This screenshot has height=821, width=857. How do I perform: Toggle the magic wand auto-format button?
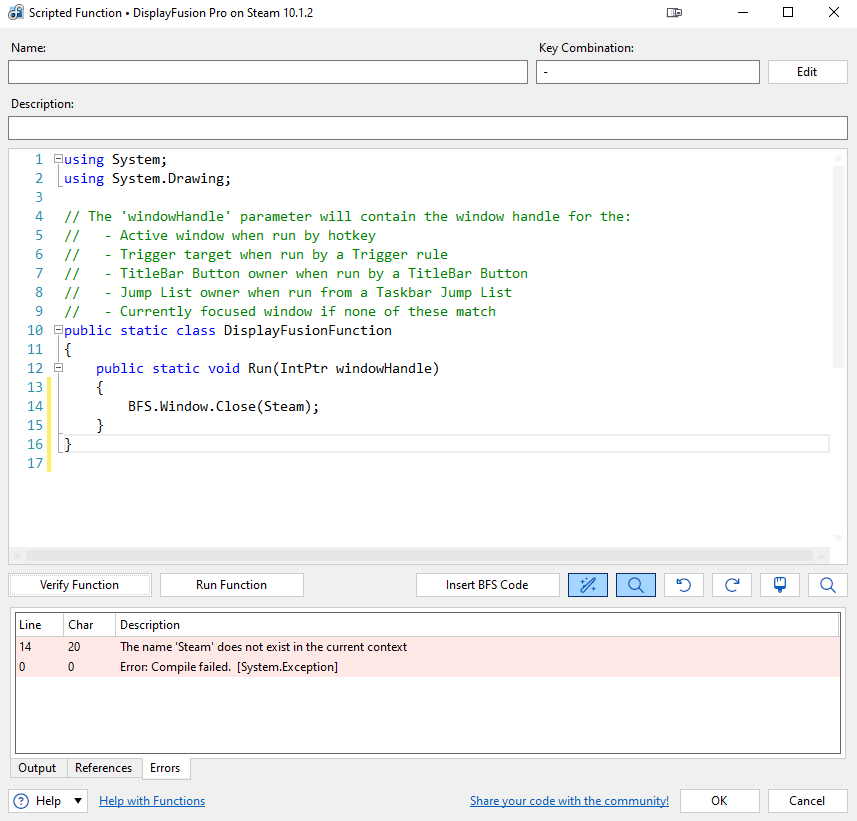point(587,585)
